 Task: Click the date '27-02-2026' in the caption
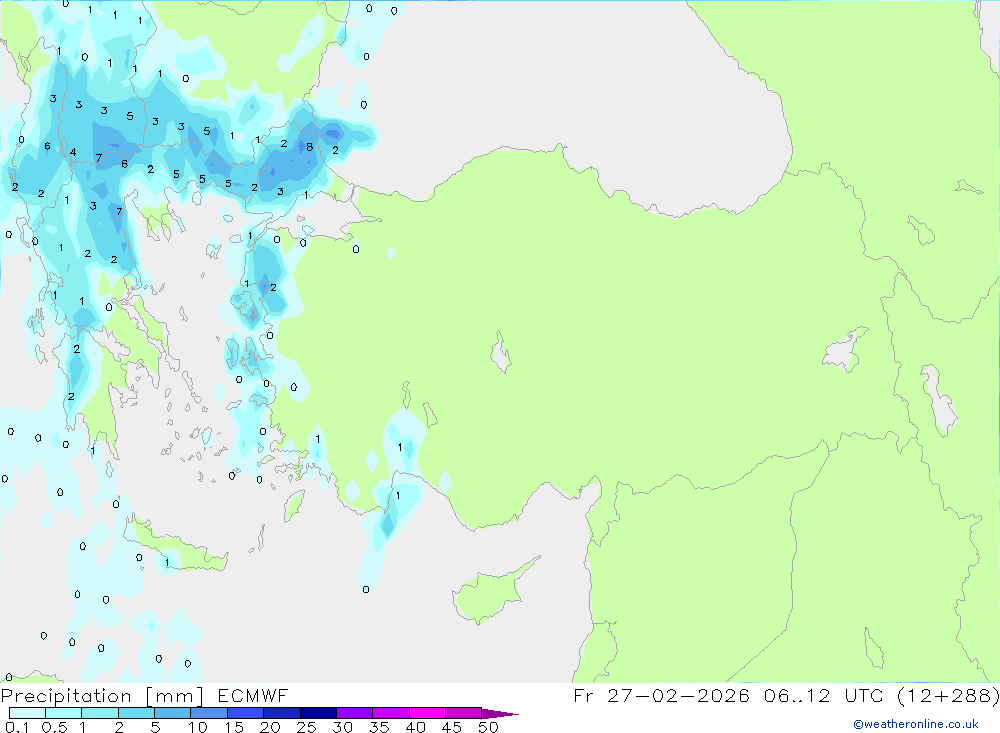[x=678, y=695]
